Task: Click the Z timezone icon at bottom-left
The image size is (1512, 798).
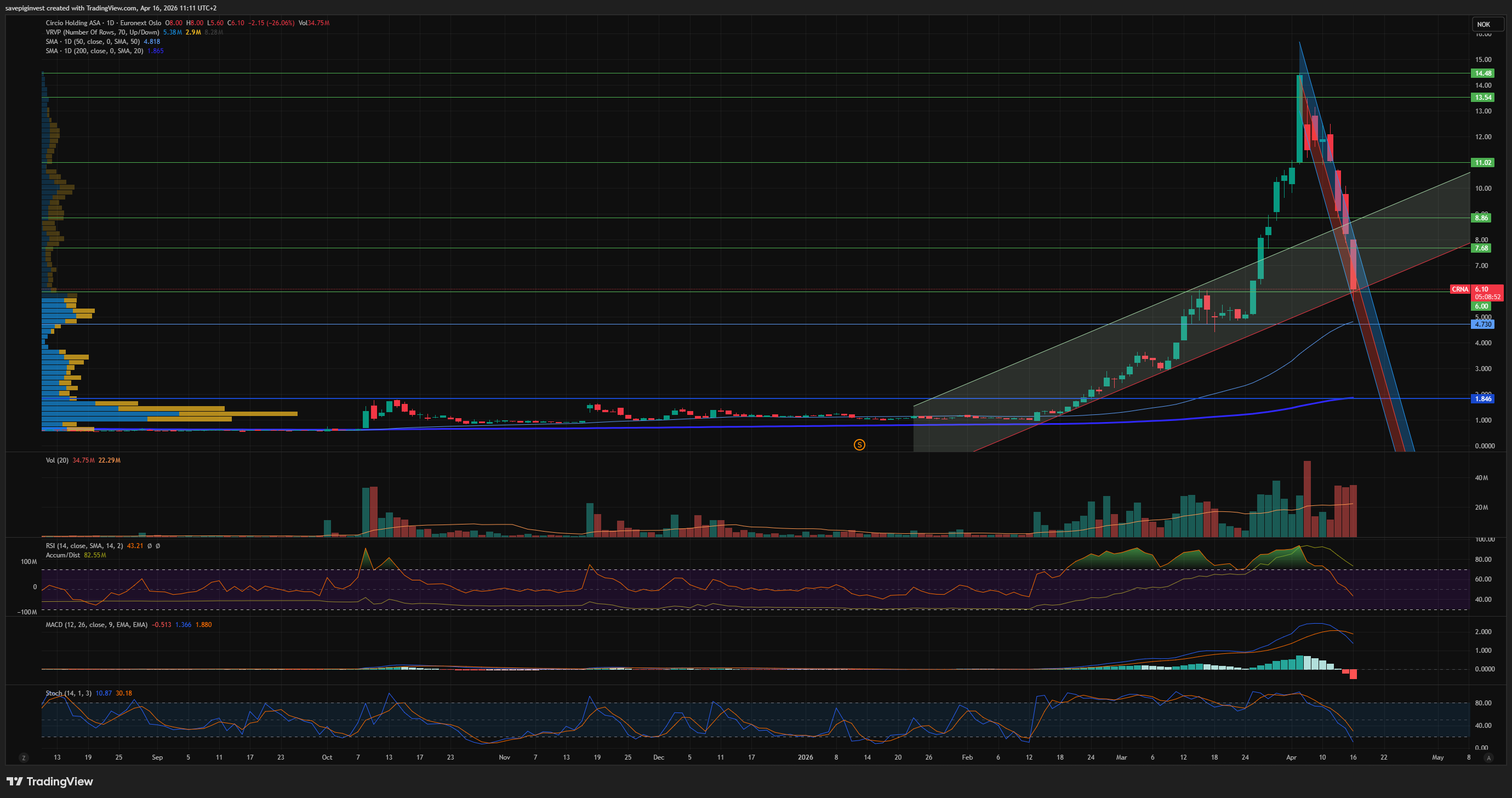Action: pos(24,758)
